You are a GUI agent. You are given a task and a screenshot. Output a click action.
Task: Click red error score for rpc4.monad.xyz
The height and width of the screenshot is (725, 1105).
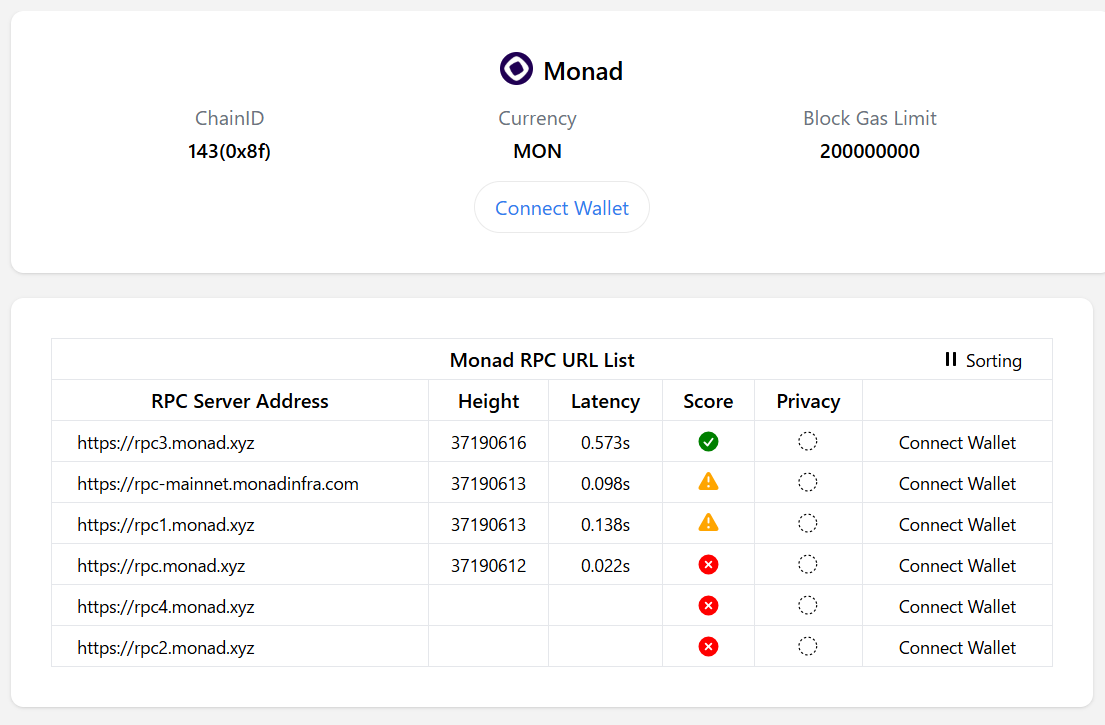point(708,605)
